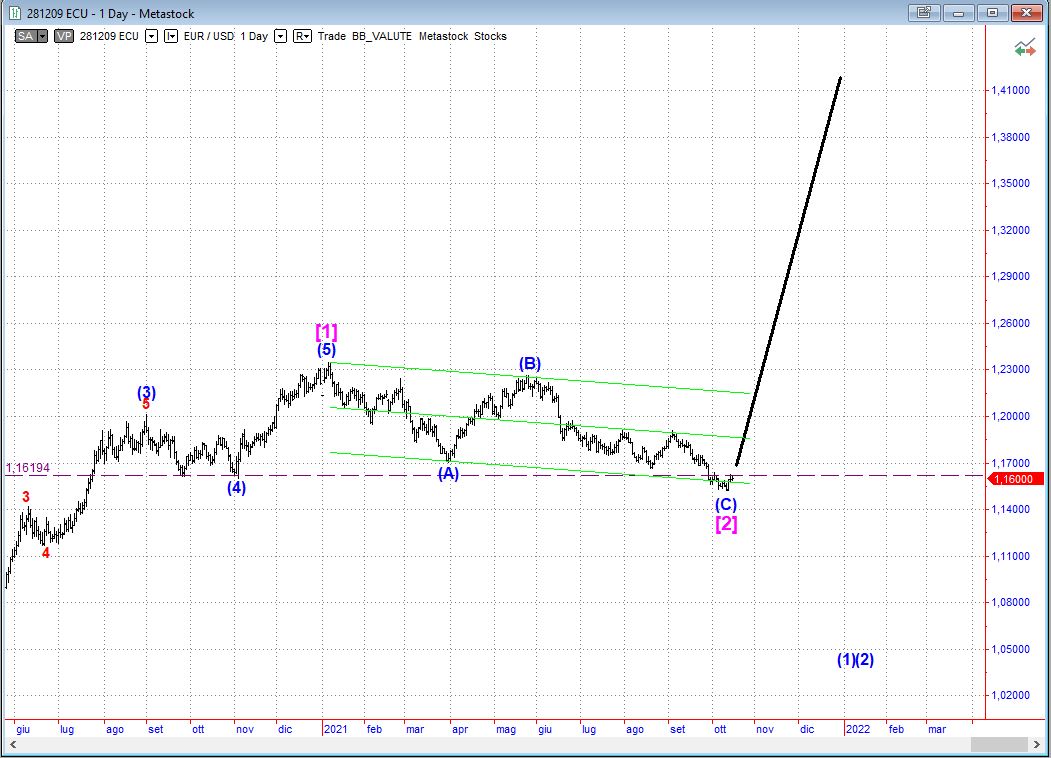Click the 2022 date axis label

pos(858,729)
